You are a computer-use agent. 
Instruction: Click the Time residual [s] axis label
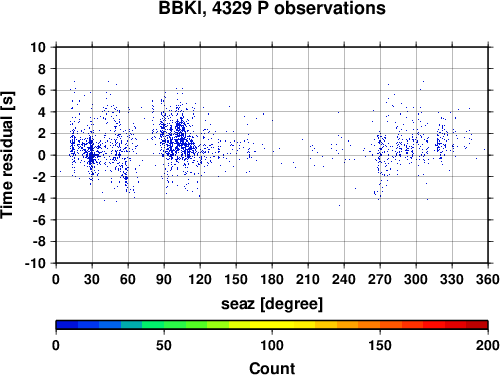tap(7, 155)
